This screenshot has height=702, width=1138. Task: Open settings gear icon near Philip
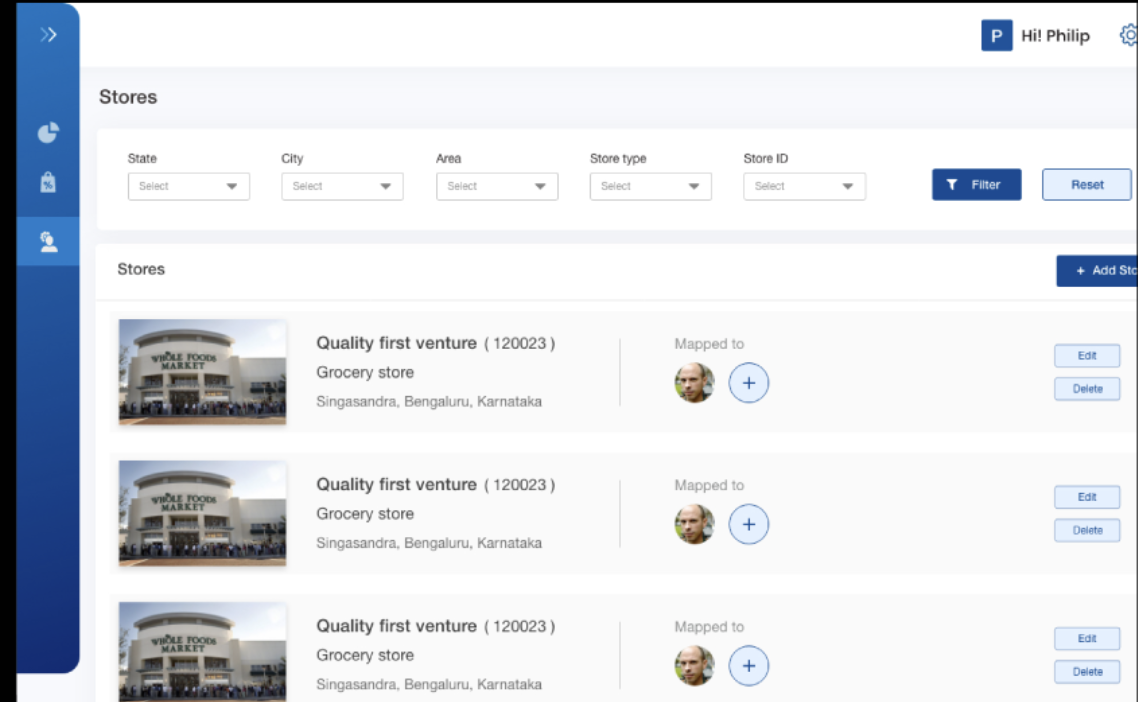1129,35
